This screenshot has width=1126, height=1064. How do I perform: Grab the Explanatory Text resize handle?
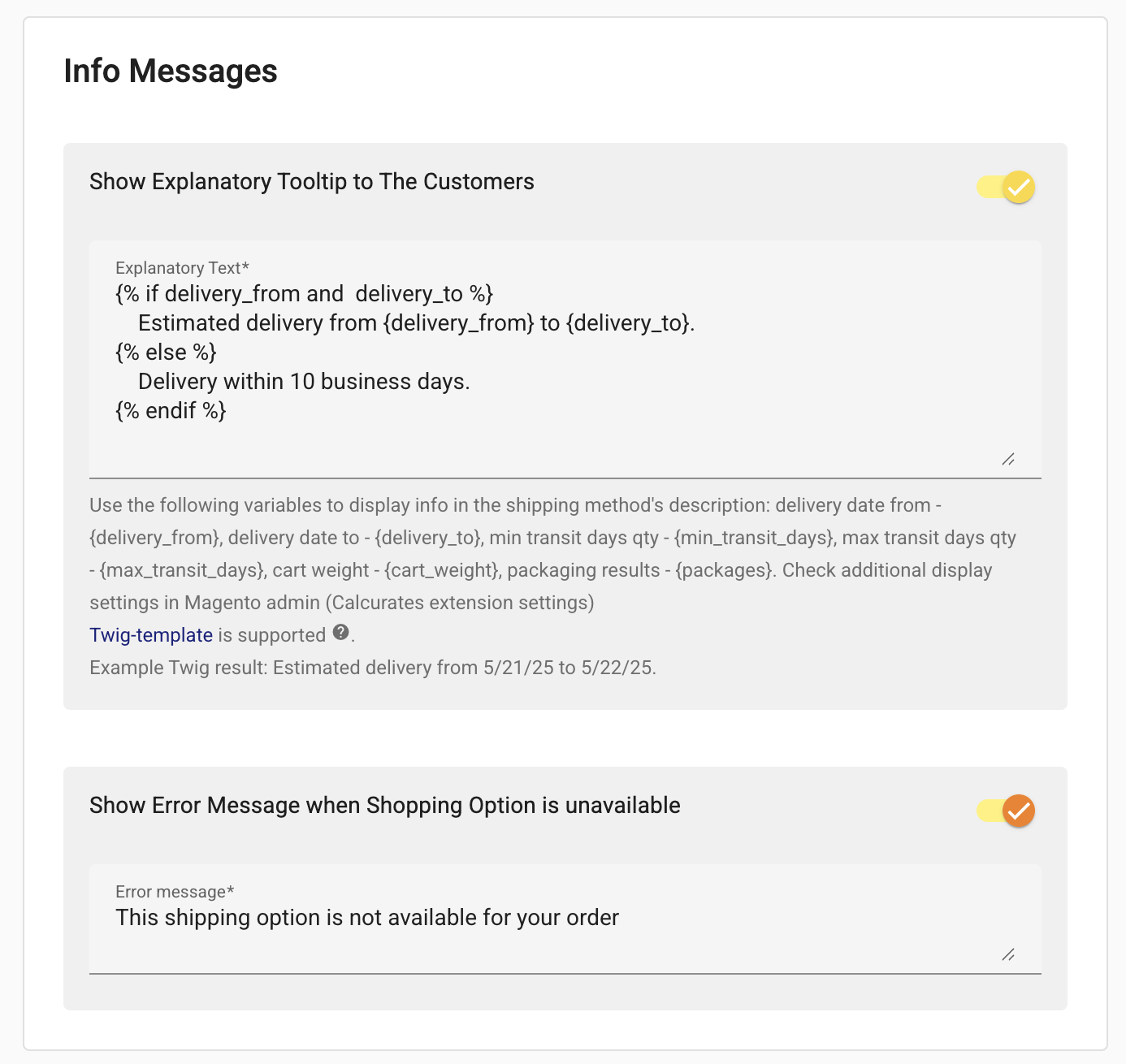tap(1008, 460)
